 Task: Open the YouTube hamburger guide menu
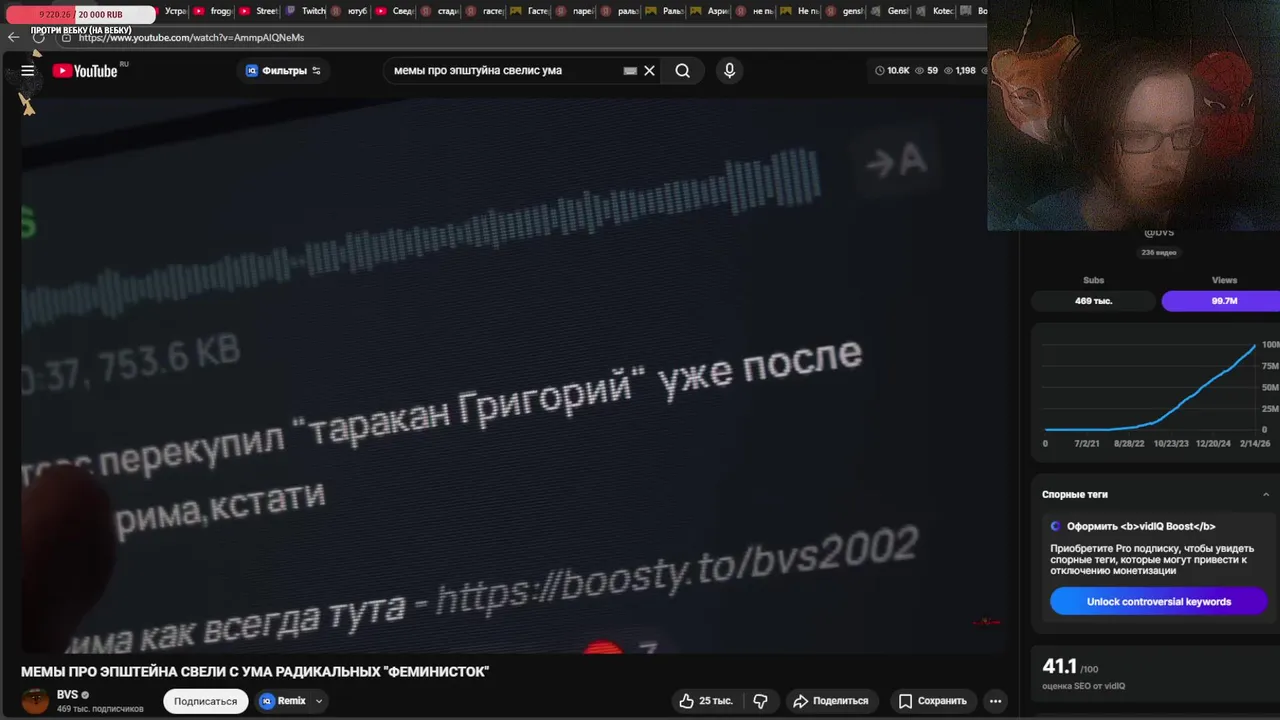(28, 70)
